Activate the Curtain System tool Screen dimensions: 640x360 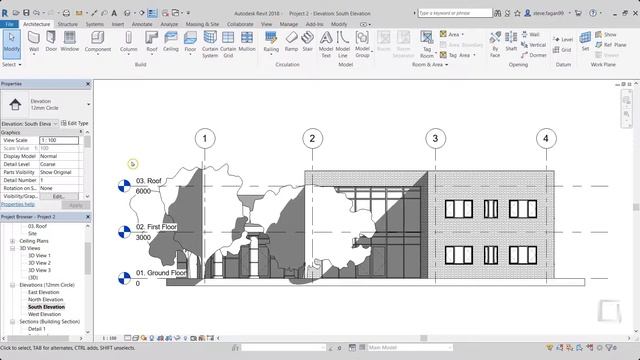[210, 44]
